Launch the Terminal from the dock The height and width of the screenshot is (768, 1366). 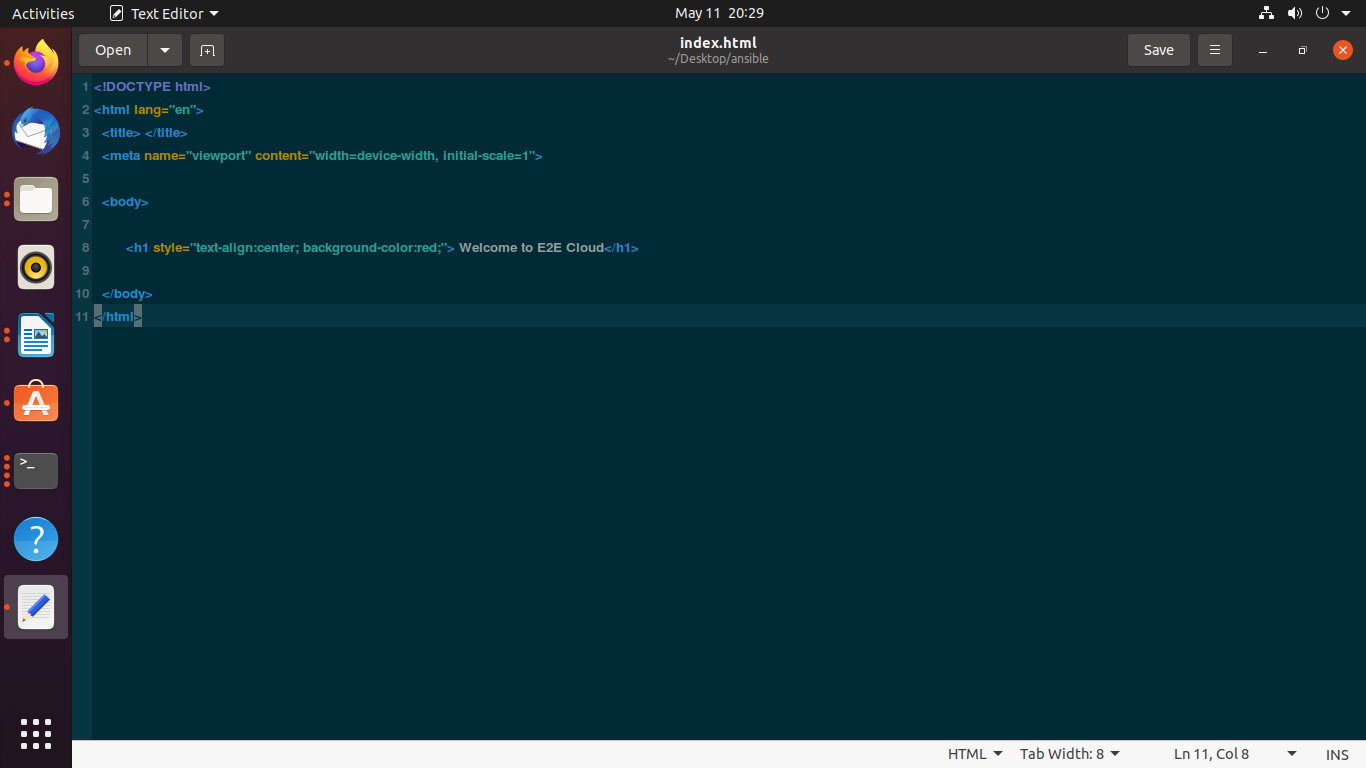click(35, 470)
